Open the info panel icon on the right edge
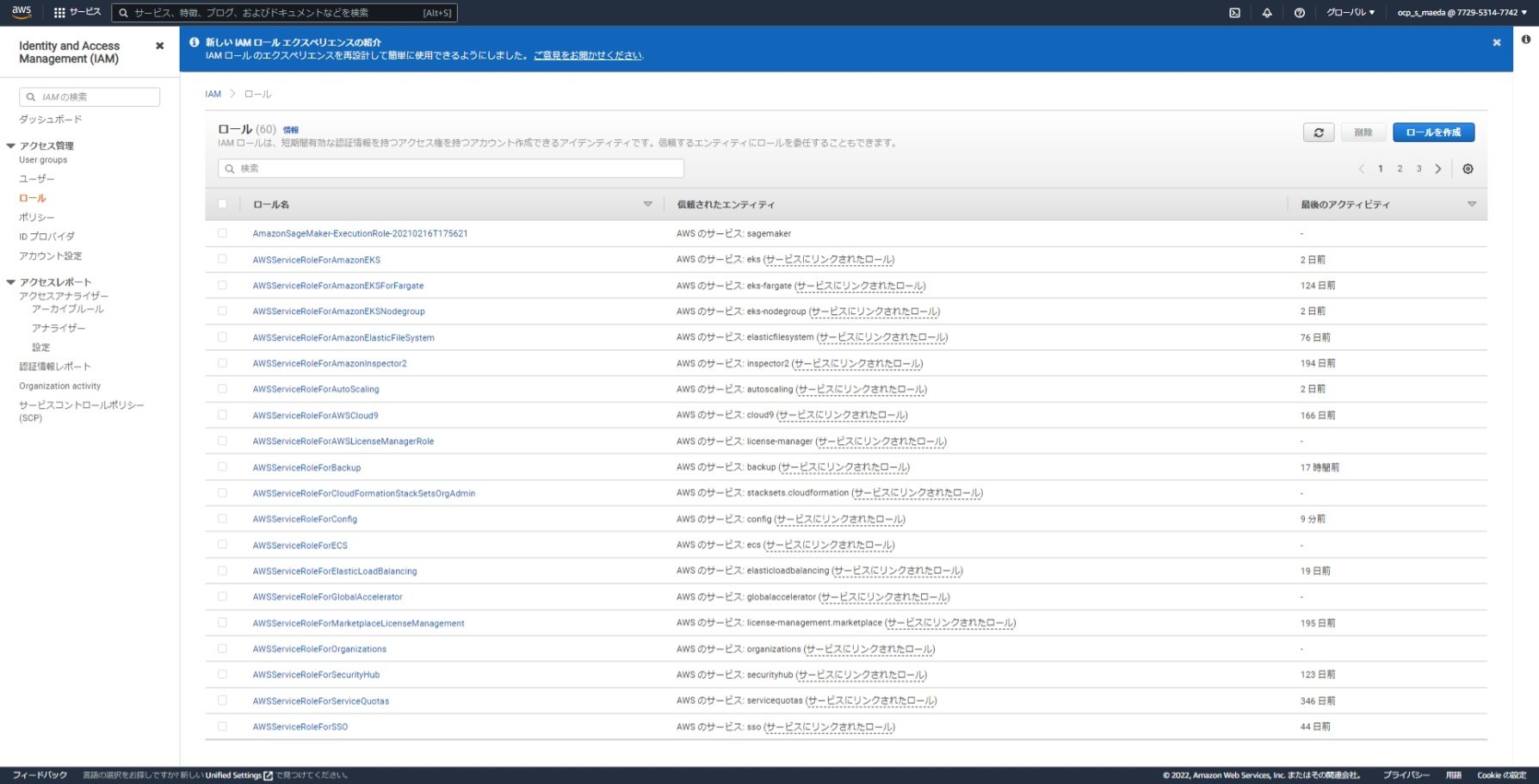This screenshot has width=1539, height=784. click(x=1526, y=39)
